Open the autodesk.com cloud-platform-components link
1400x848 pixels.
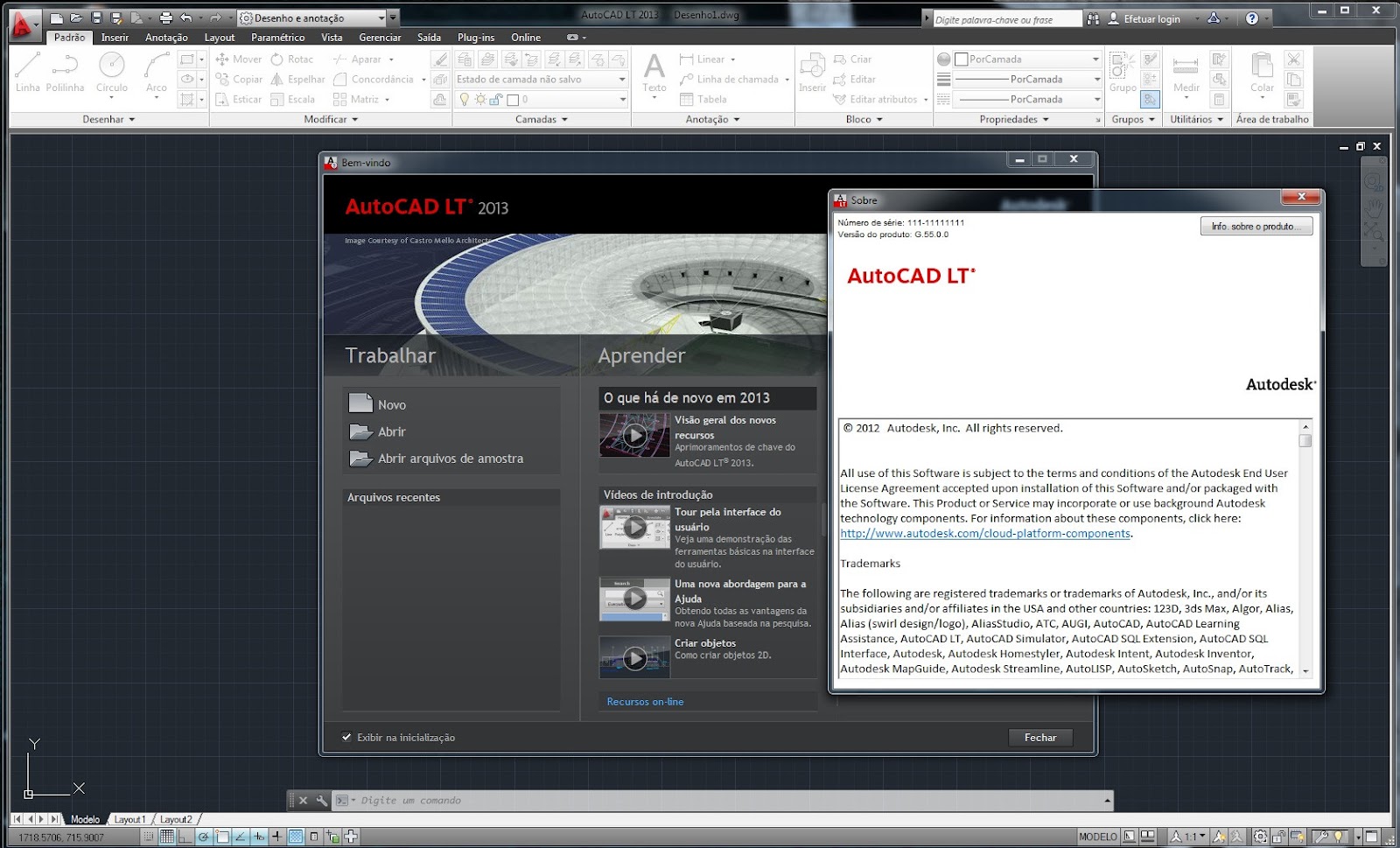(985, 534)
